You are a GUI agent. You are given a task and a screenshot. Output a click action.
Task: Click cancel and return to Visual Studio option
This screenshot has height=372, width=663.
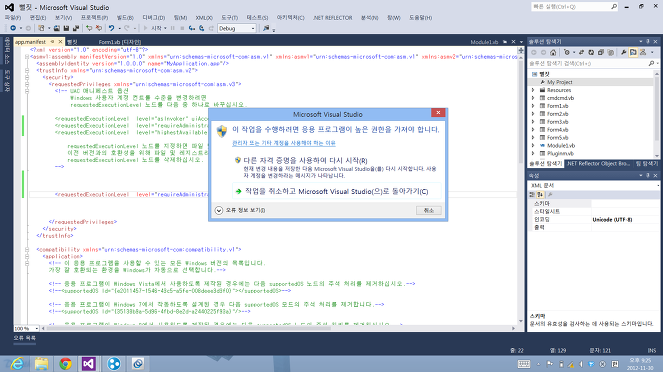[337, 191]
